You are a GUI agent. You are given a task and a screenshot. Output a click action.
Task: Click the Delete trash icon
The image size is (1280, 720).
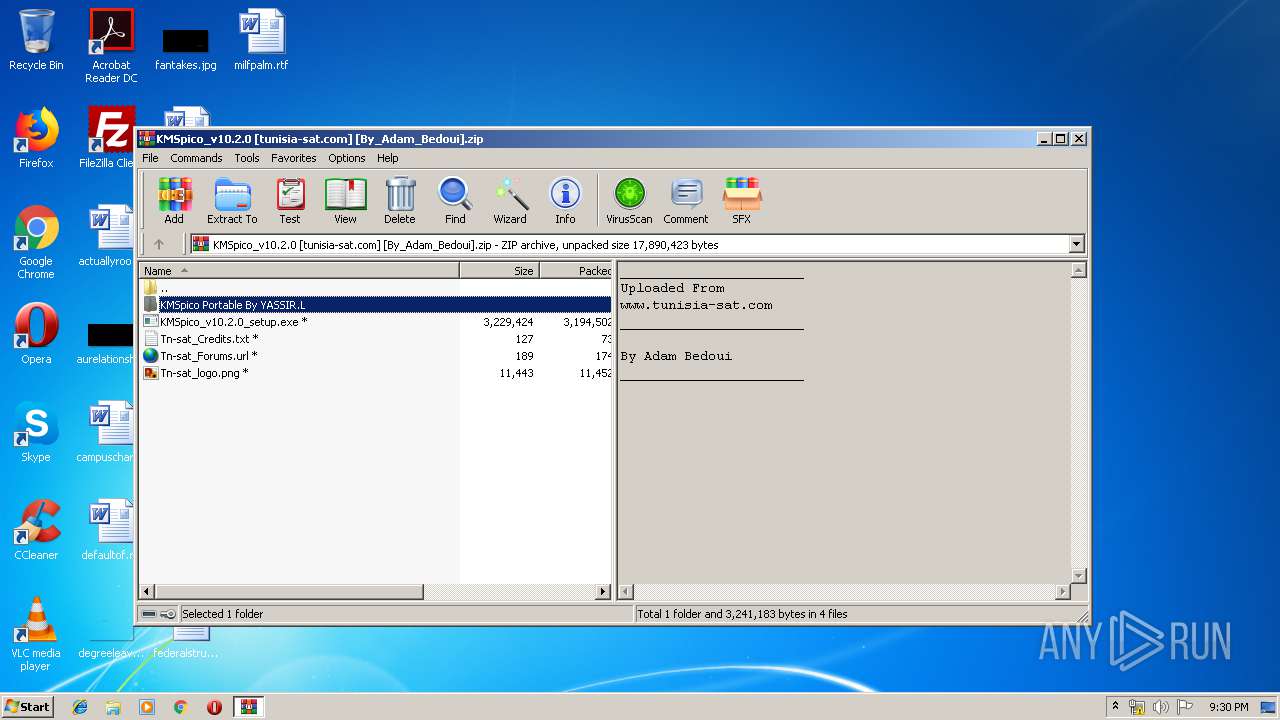click(x=400, y=201)
